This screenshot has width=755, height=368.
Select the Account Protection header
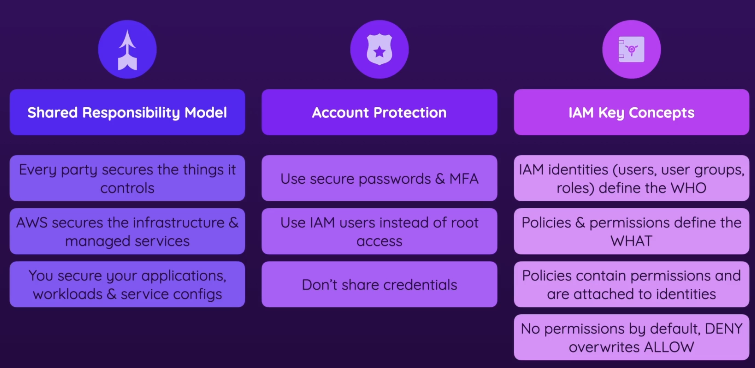click(x=379, y=112)
